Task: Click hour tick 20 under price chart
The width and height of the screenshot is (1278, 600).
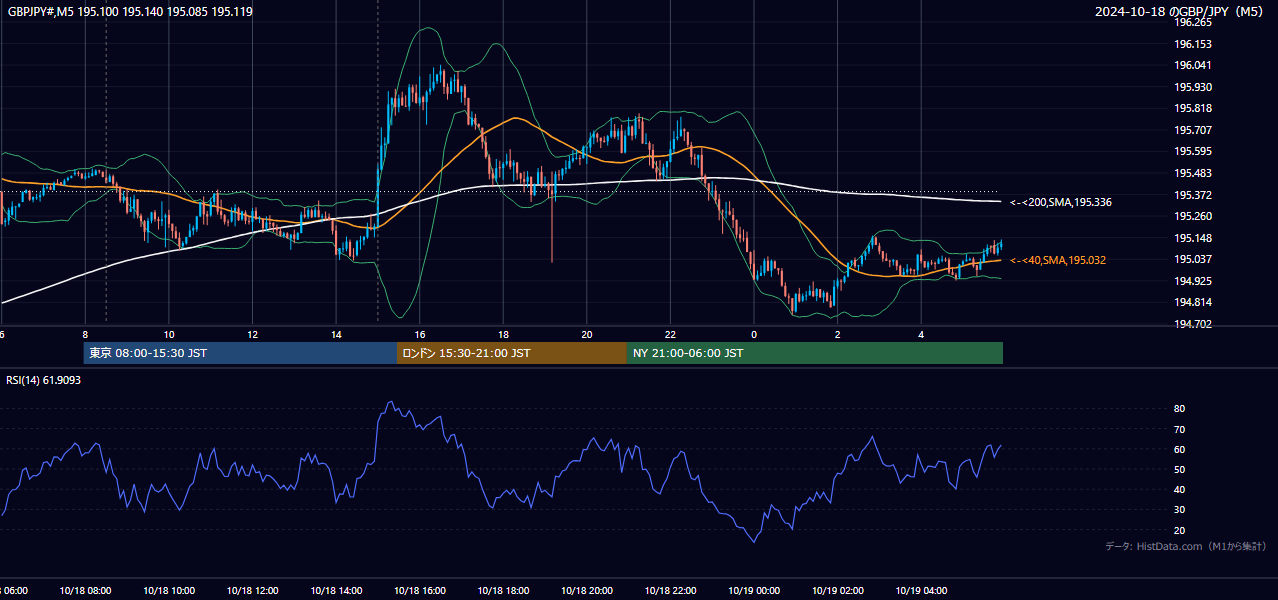Action: [587, 334]
